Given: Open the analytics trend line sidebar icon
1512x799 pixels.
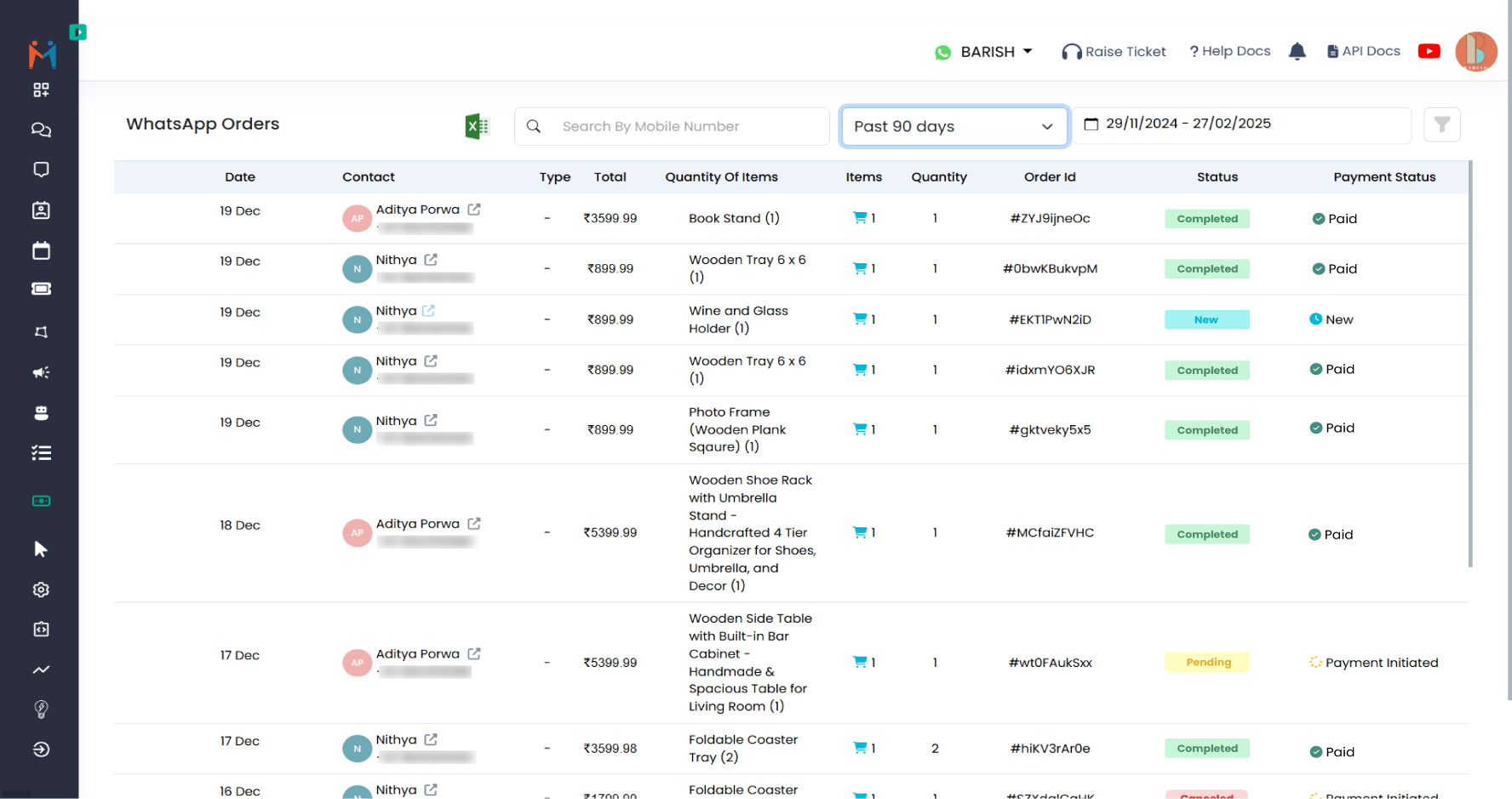Looking at the screenshot, I should (41, 670).
